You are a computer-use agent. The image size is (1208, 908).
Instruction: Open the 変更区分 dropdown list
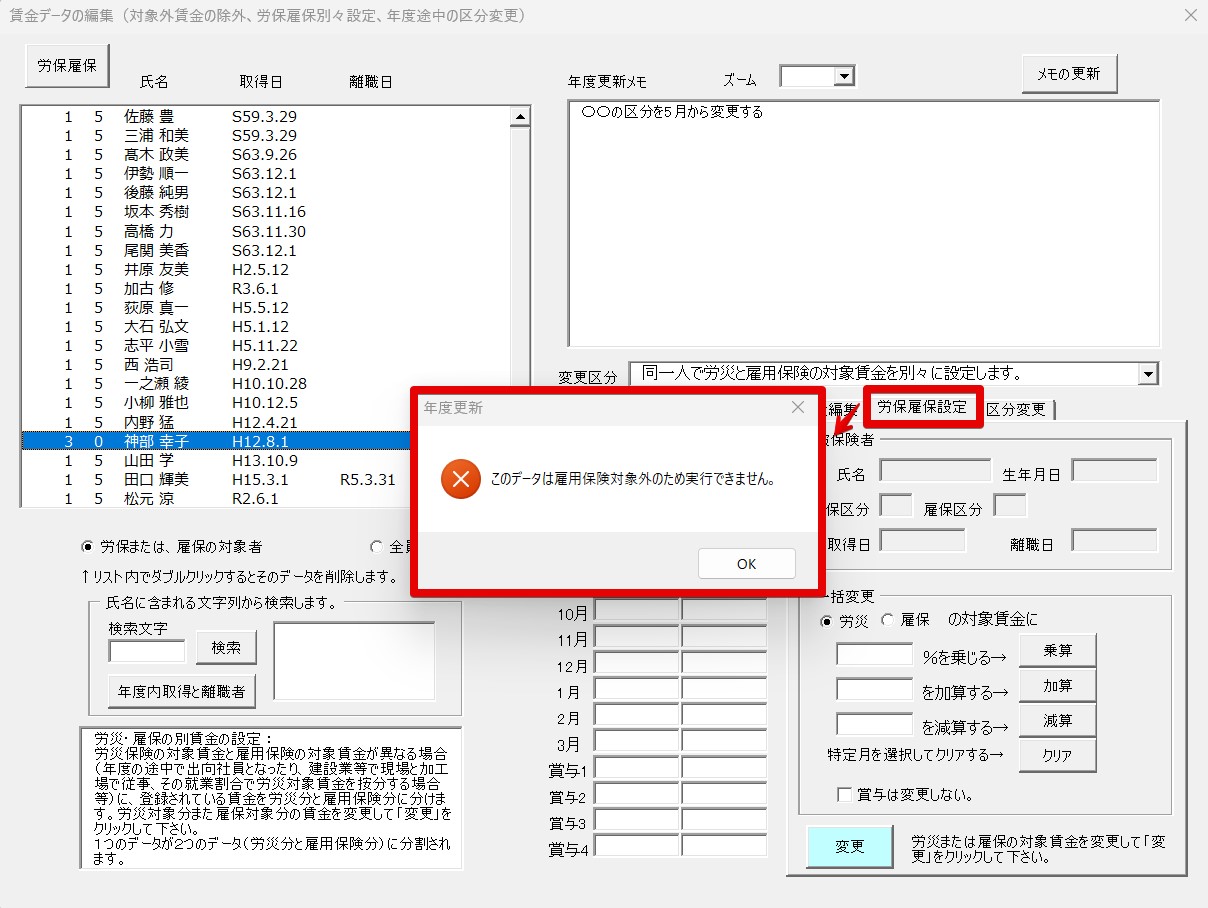(1148, 374)
